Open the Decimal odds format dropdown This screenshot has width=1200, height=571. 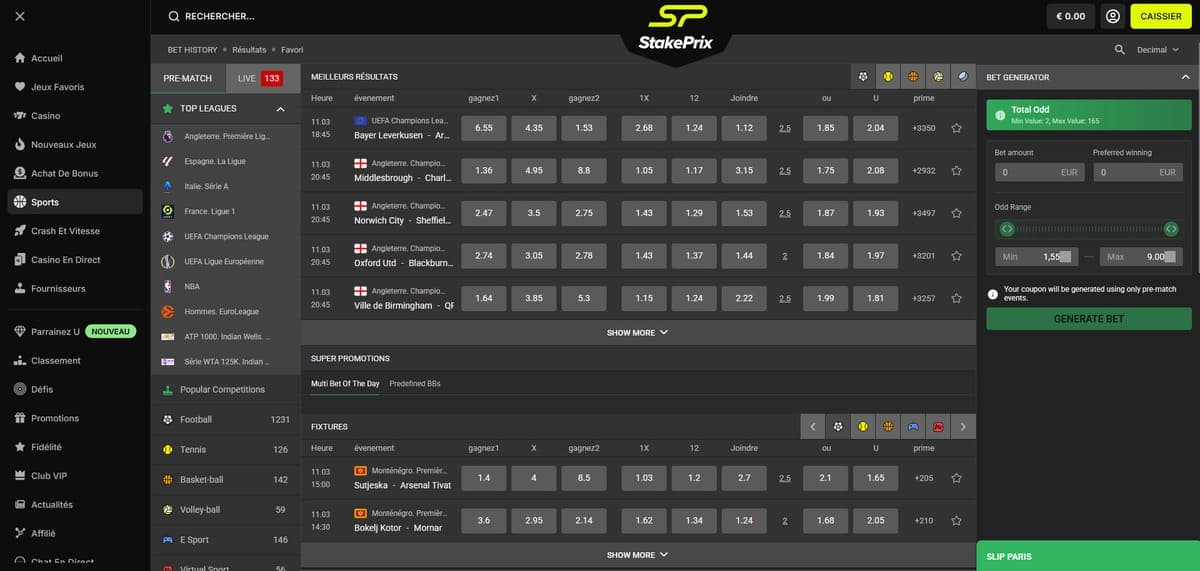1158,49
